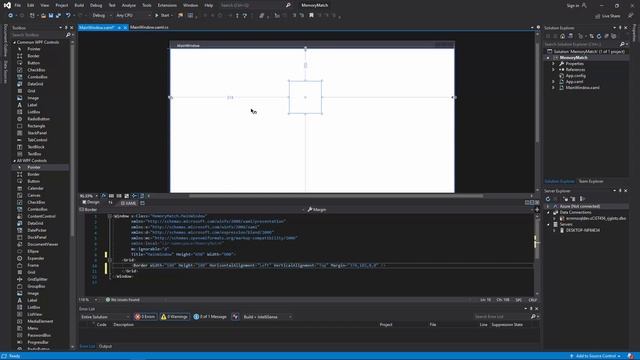Click the Bookmark icon in the main toolbar
Viewport: 640px width, 360px height.
point(311,16)
